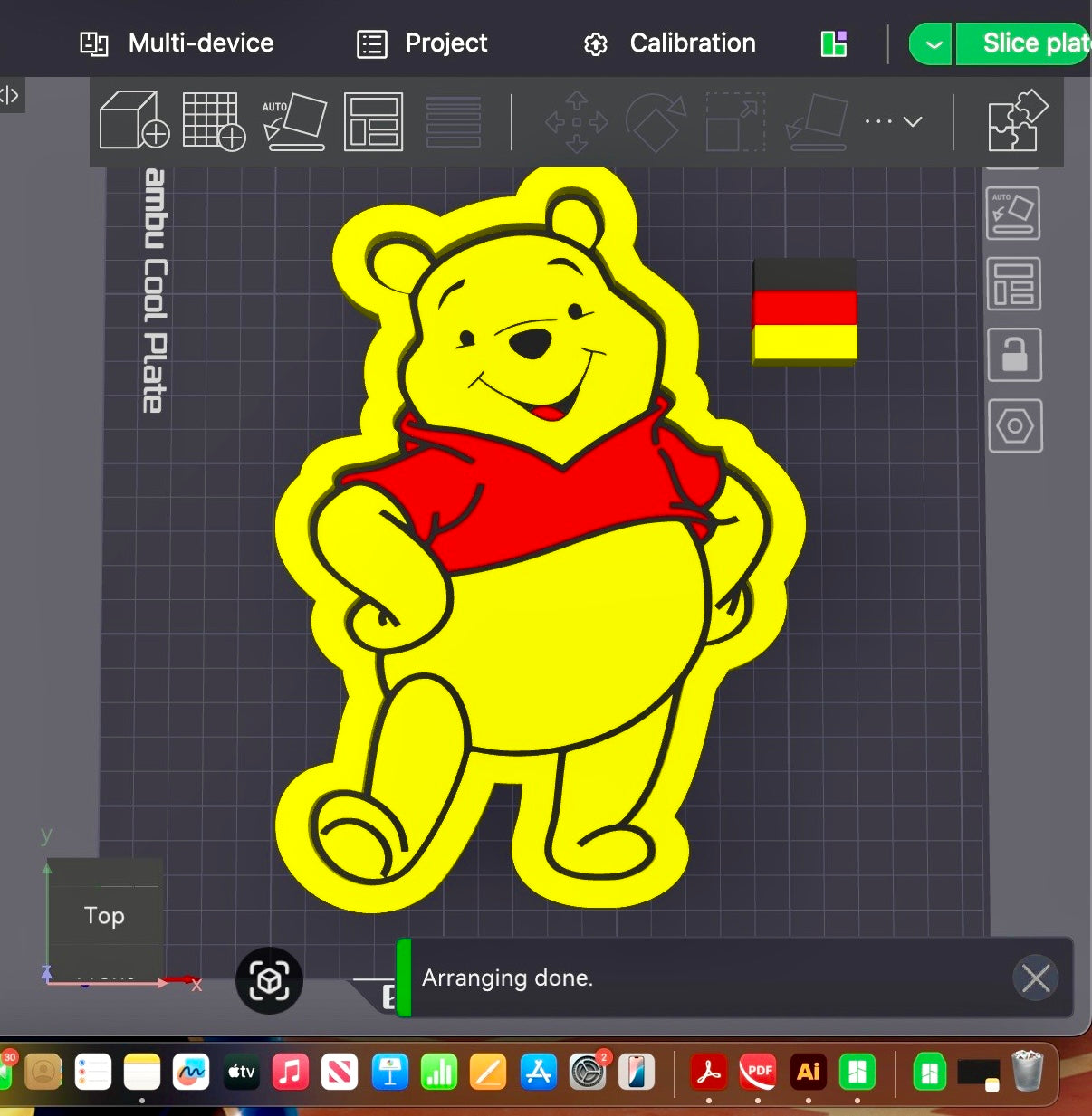The image size is (1092, 1116).
Task: Open Music app in the Dock
Action: tap(290, 1073)
